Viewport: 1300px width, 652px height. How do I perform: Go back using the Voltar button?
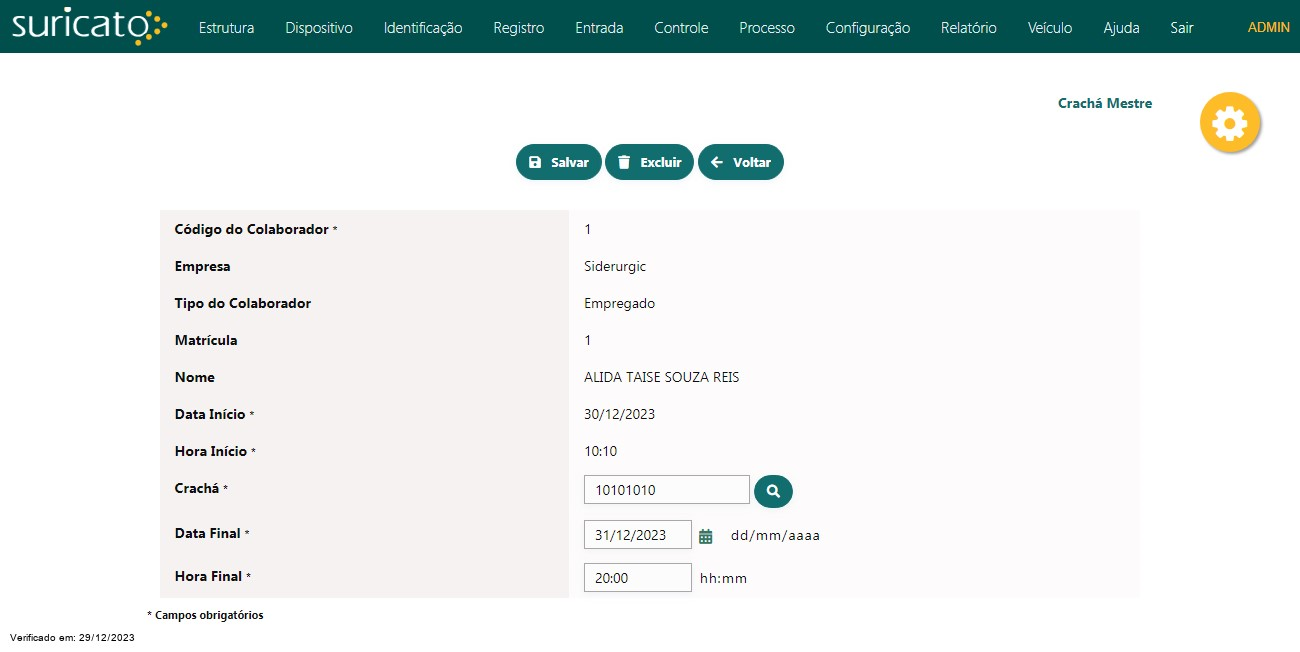tap(740, 162)
